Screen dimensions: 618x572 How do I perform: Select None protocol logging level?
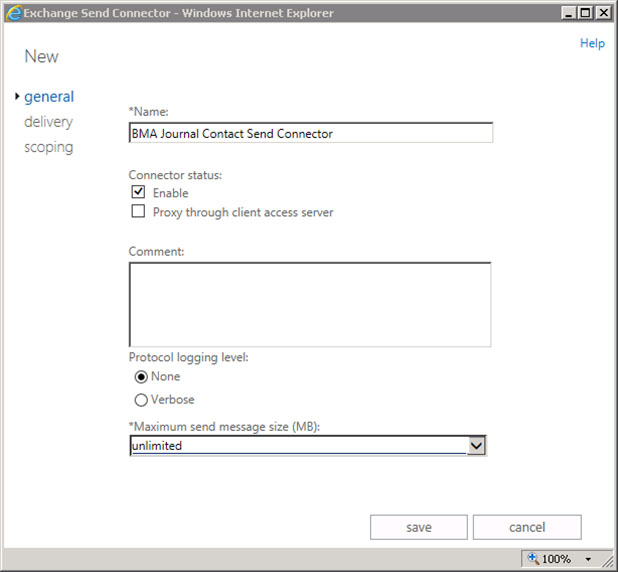tap(141, 377)
